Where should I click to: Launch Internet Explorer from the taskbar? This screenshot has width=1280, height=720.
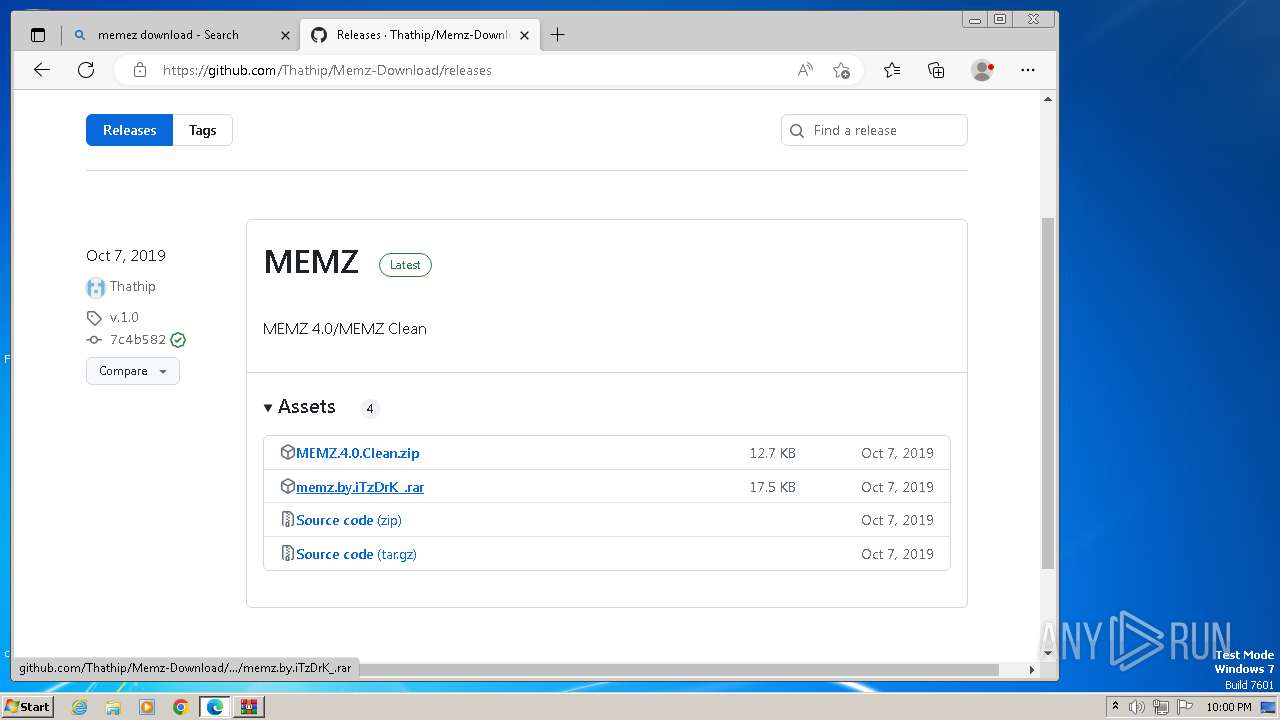[79, 707]
